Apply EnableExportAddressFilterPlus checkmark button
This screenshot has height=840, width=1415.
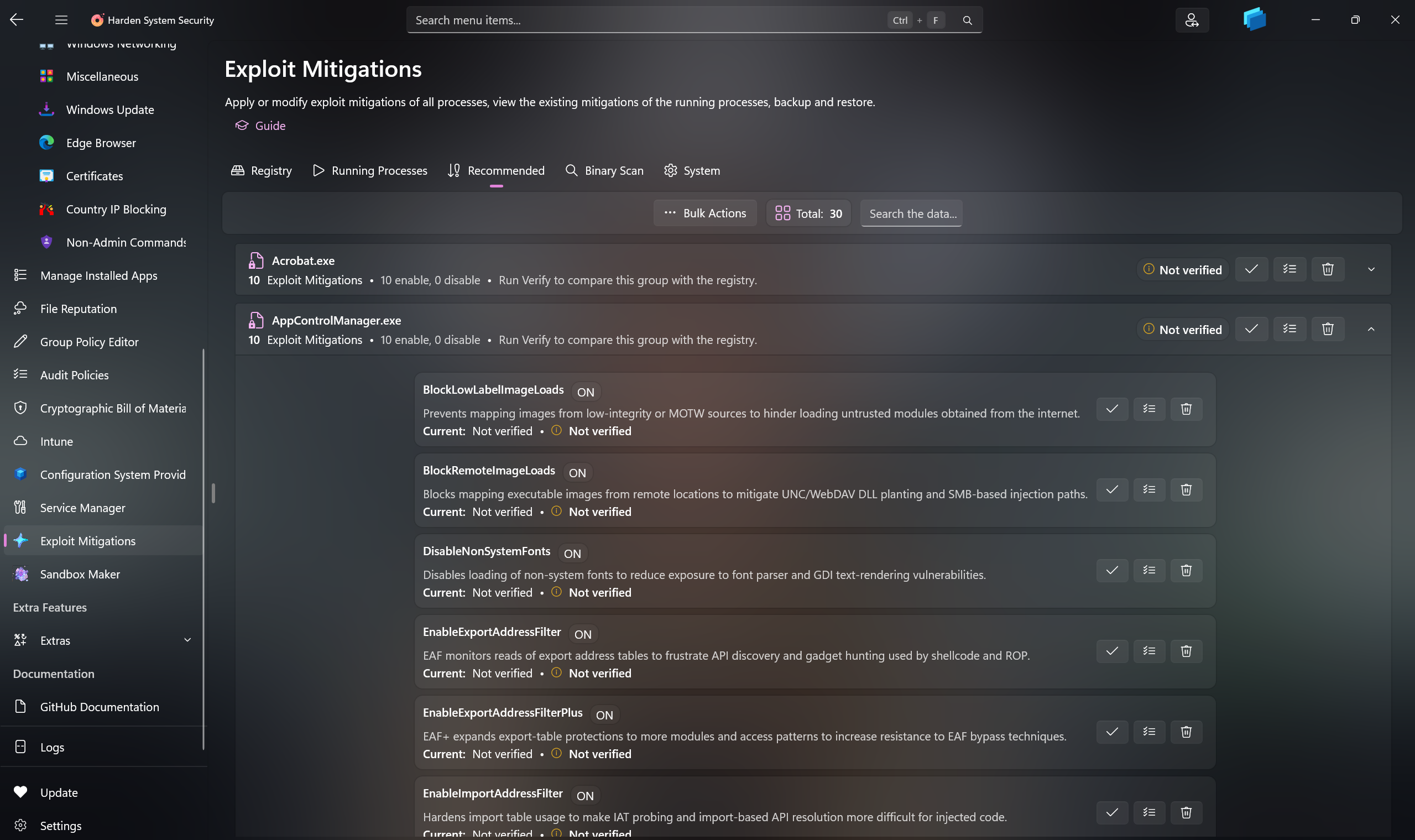coord(1112,733)
